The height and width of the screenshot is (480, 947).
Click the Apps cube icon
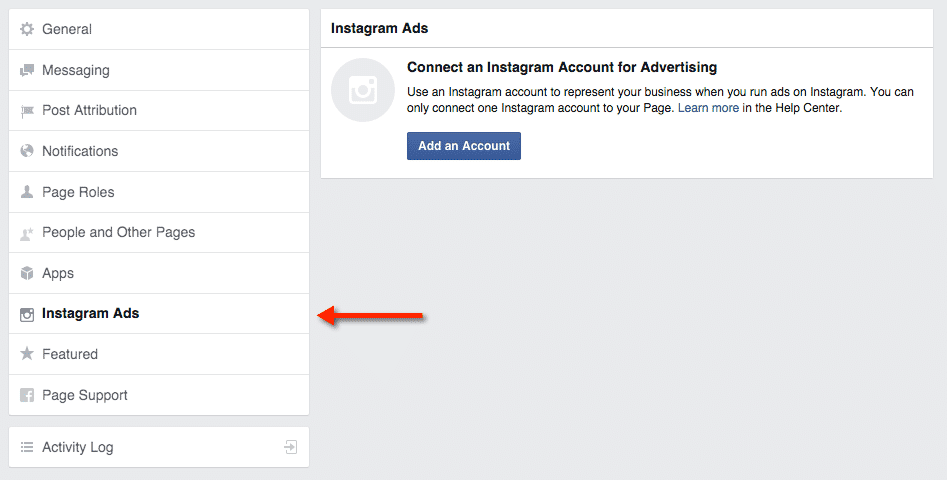[x=27, y=274]
